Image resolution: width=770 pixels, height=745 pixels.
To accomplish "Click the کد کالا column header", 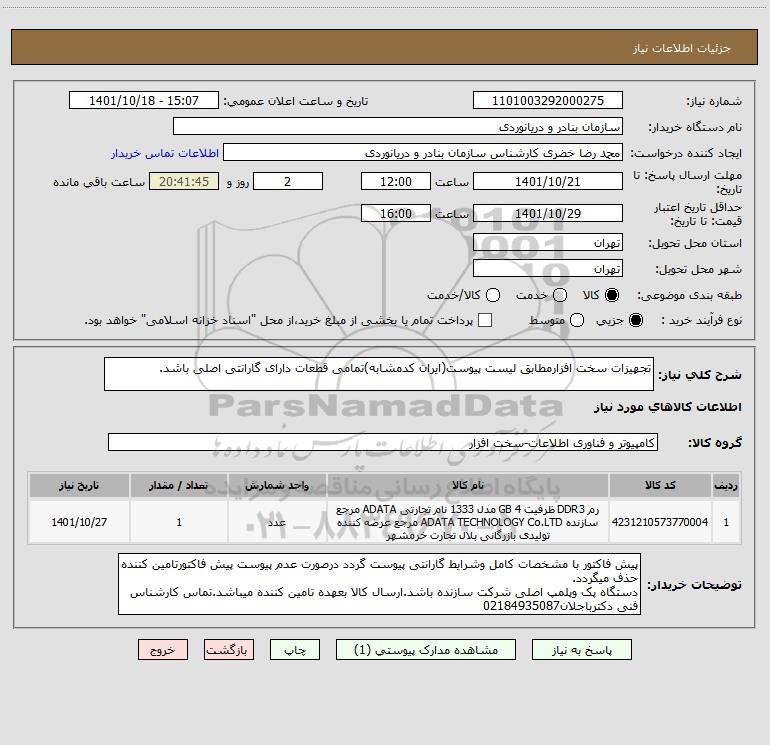I will coord(660,485).
